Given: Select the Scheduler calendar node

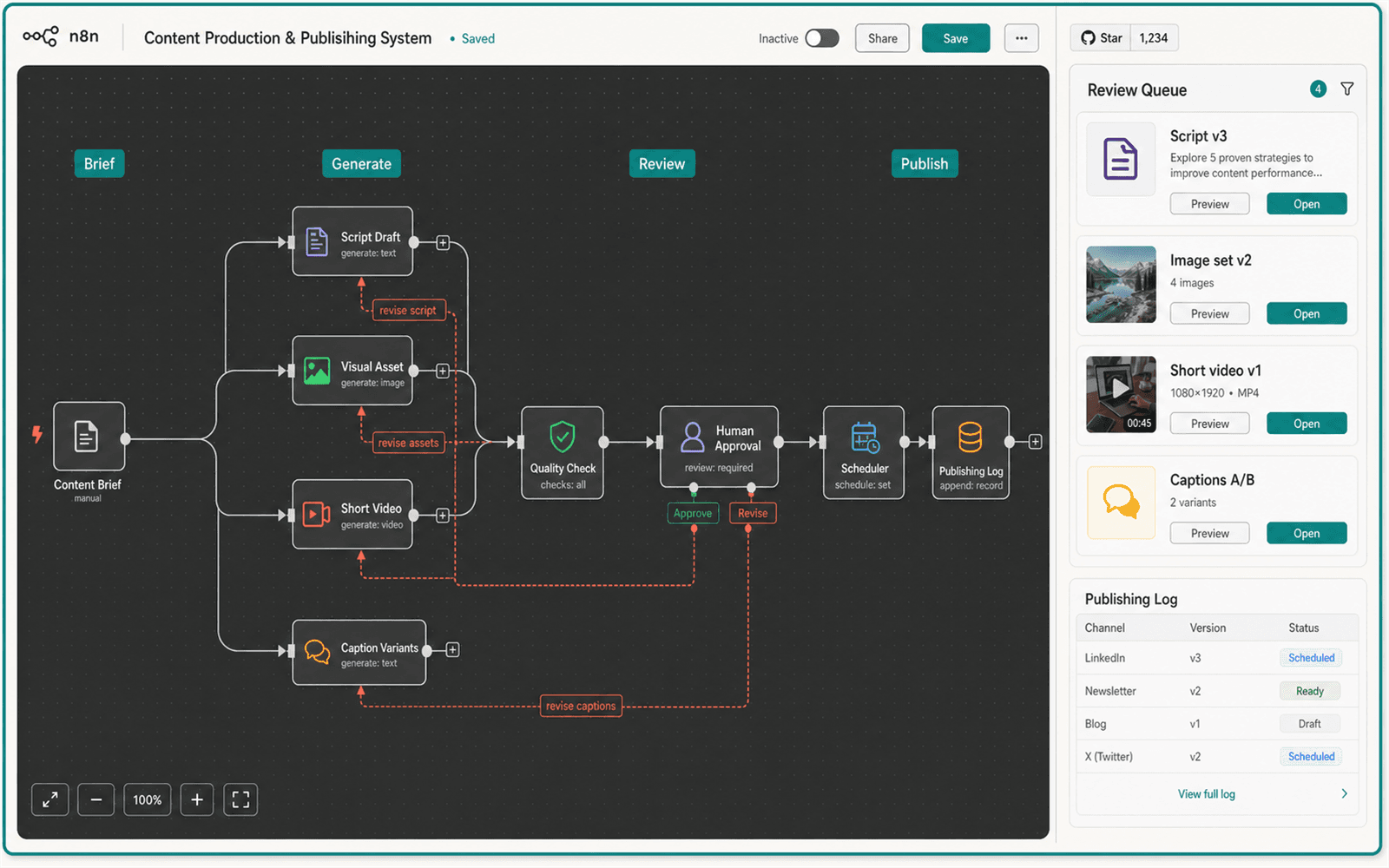Looking at the screenshot, I should [x=864, y=452].
